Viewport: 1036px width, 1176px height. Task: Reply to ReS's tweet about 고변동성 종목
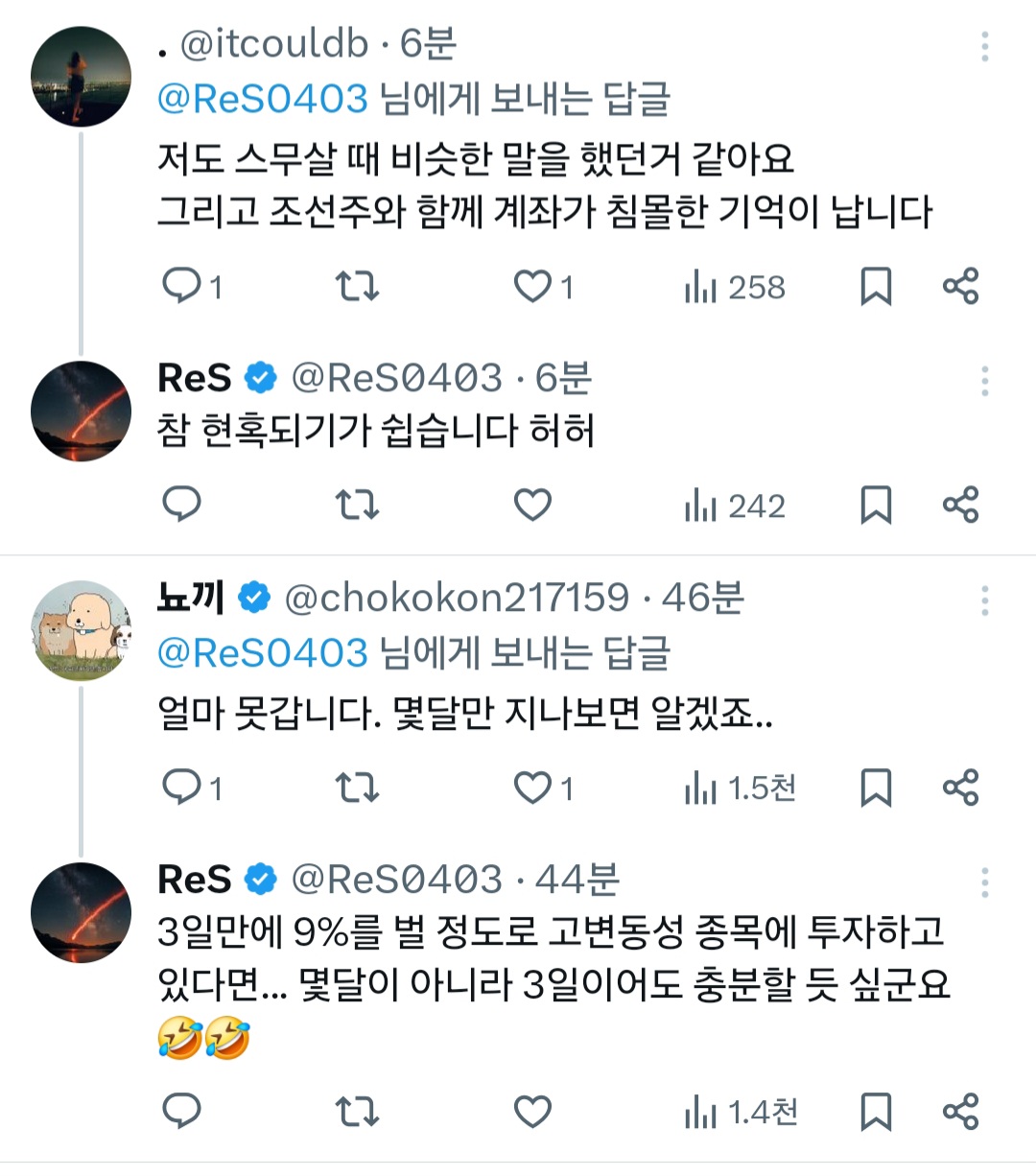pyautogui.click(x=182, y=1111)
